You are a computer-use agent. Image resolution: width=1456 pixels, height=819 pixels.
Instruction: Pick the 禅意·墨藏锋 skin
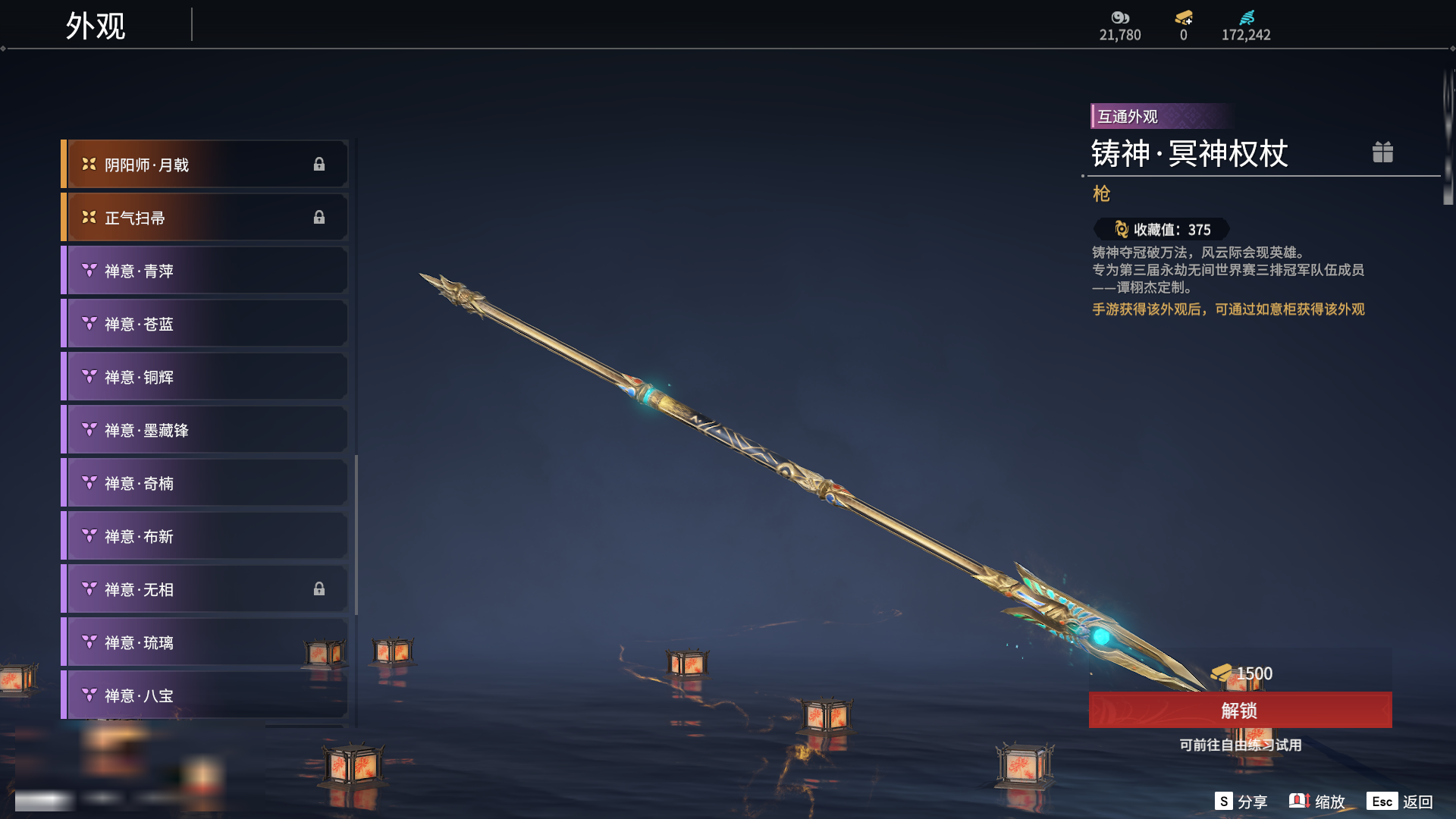click(x=205, y=430)
